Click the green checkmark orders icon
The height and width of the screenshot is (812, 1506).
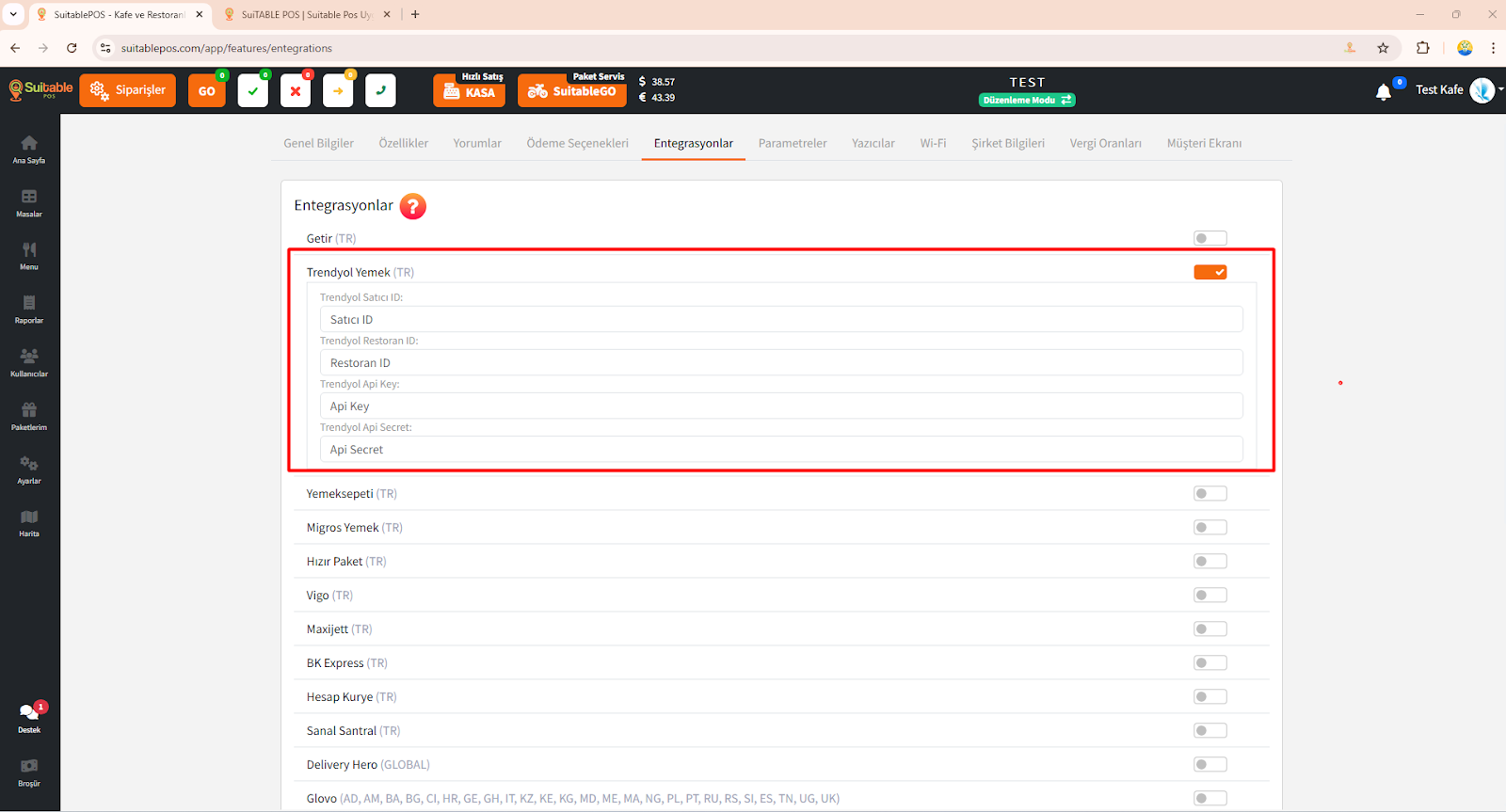(252, 90)
